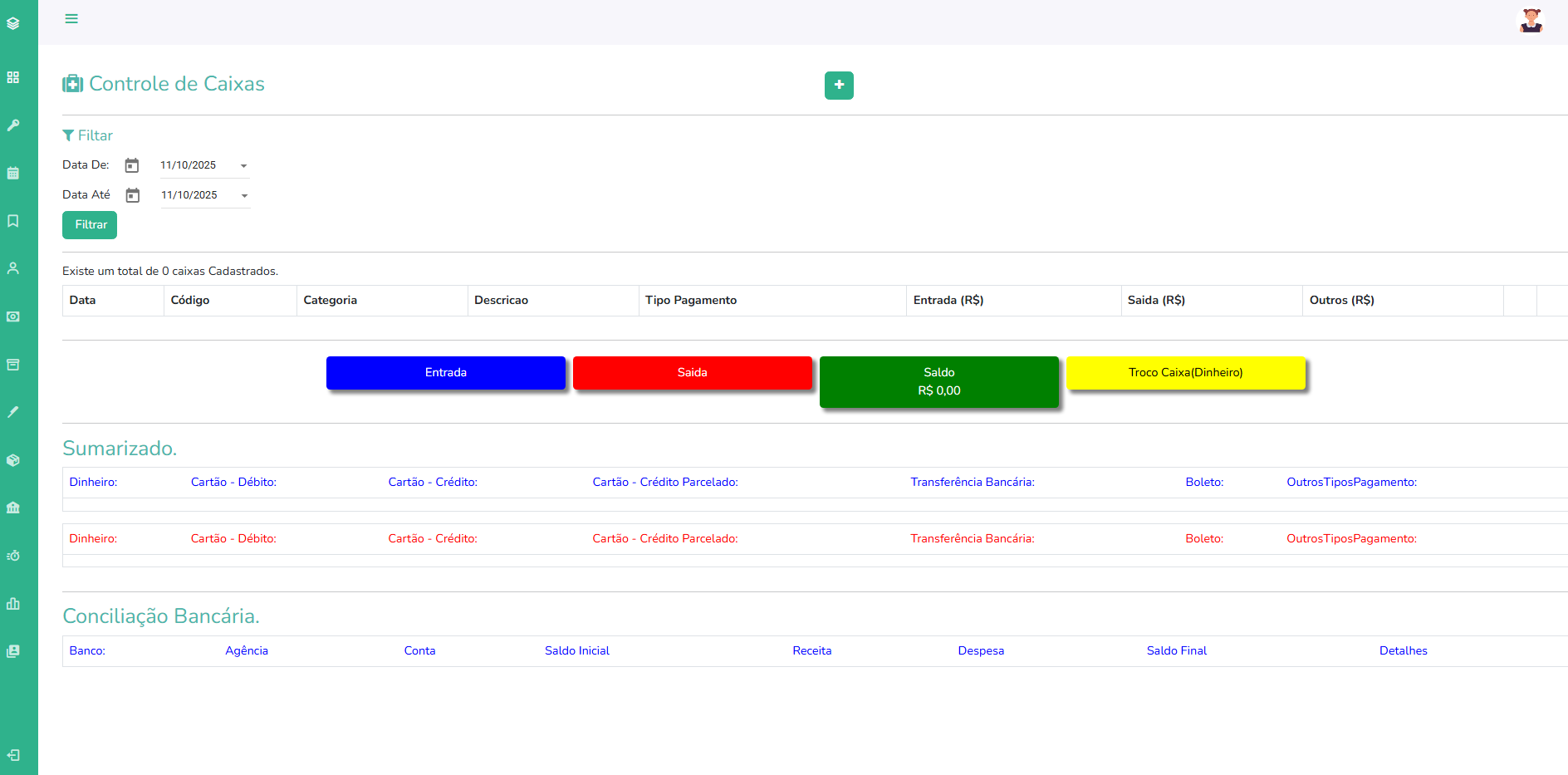Viewport: 1568px width, 775px height.
Task: Open the user profile icon in sidebar
Action: (13, 268)
